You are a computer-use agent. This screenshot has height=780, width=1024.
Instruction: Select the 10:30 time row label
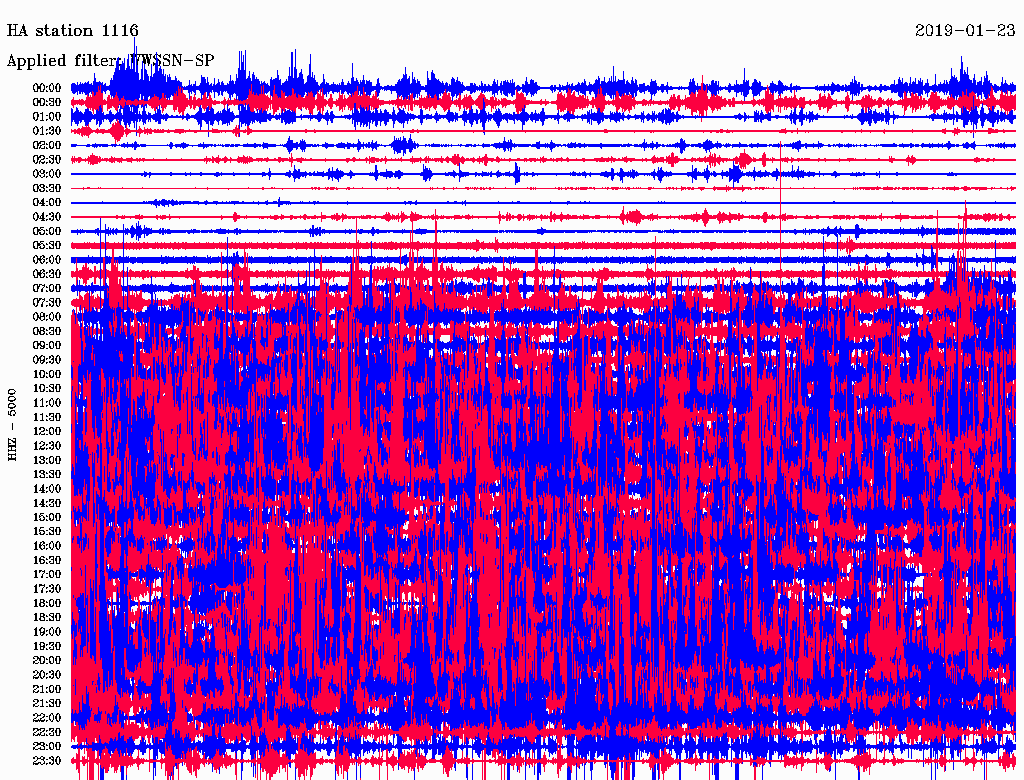47,389
